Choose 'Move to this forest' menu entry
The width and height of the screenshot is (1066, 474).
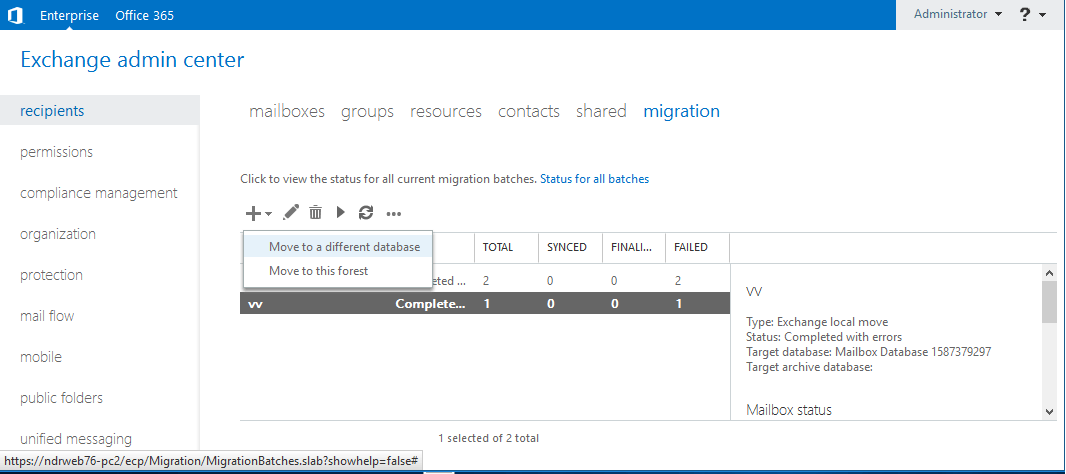tap(318, 271)
